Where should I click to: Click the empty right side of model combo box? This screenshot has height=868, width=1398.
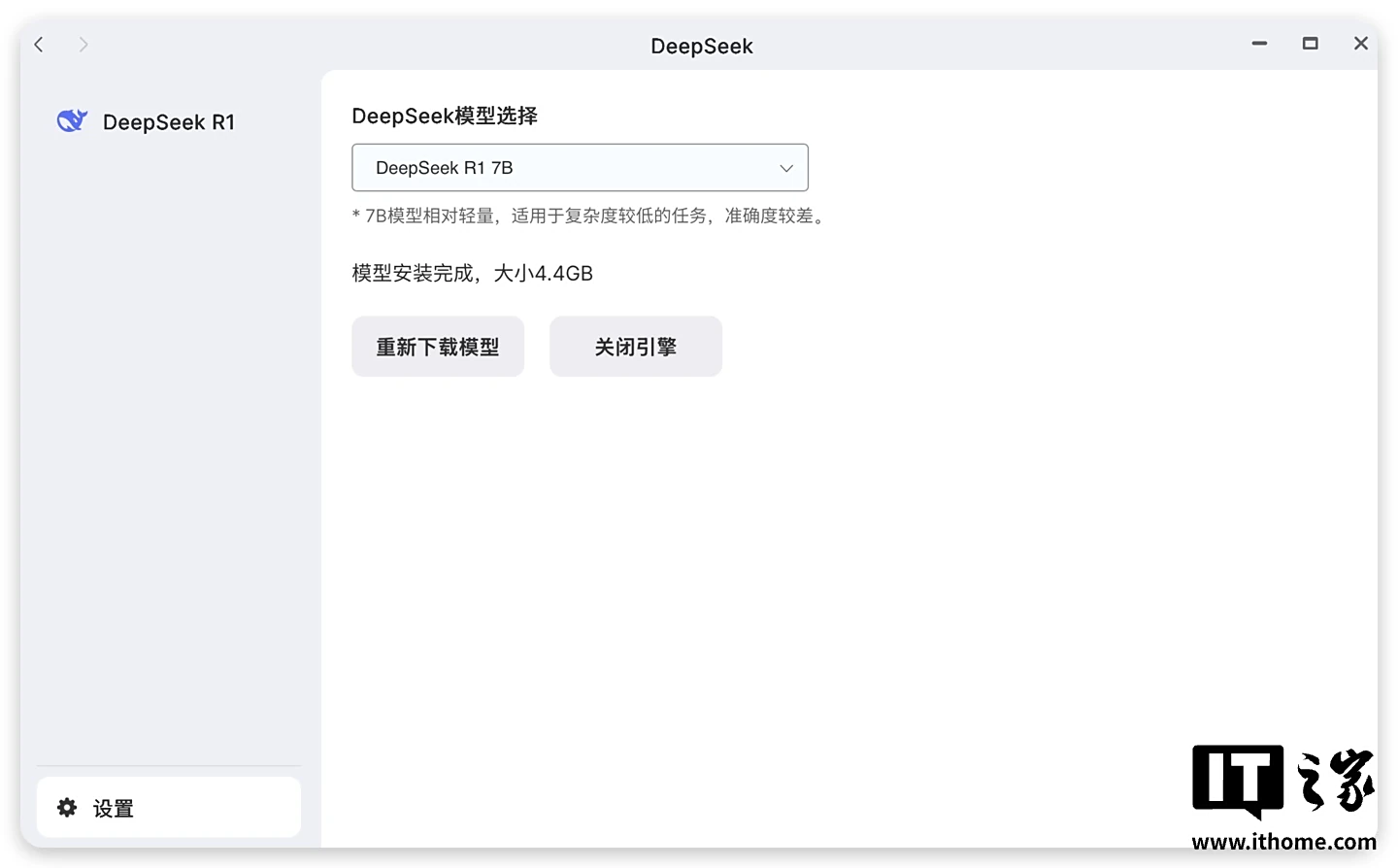(x=660, y=168)
